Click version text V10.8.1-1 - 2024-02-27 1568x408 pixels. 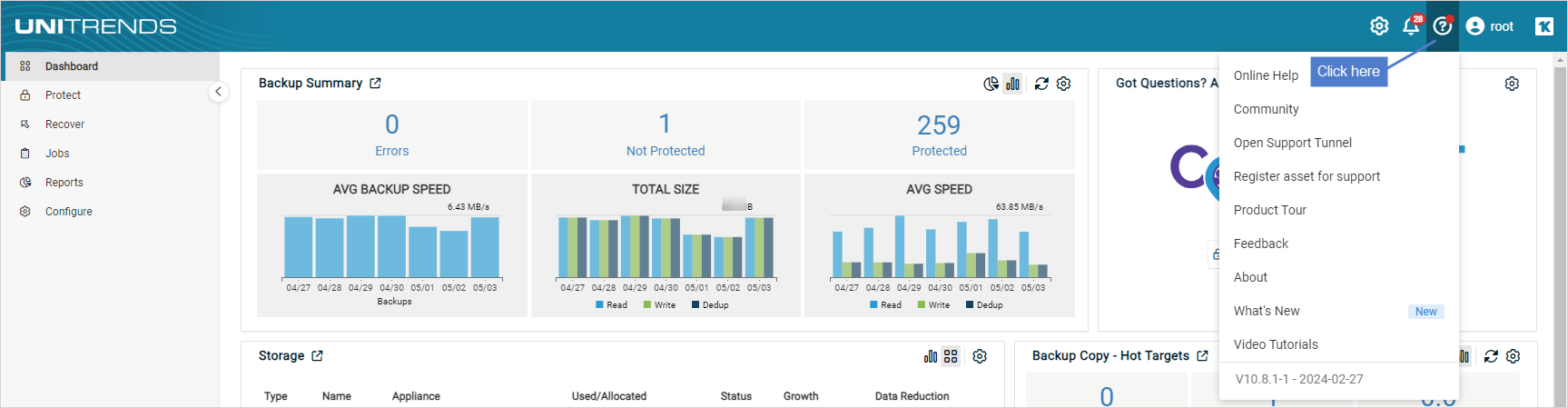1299,379
